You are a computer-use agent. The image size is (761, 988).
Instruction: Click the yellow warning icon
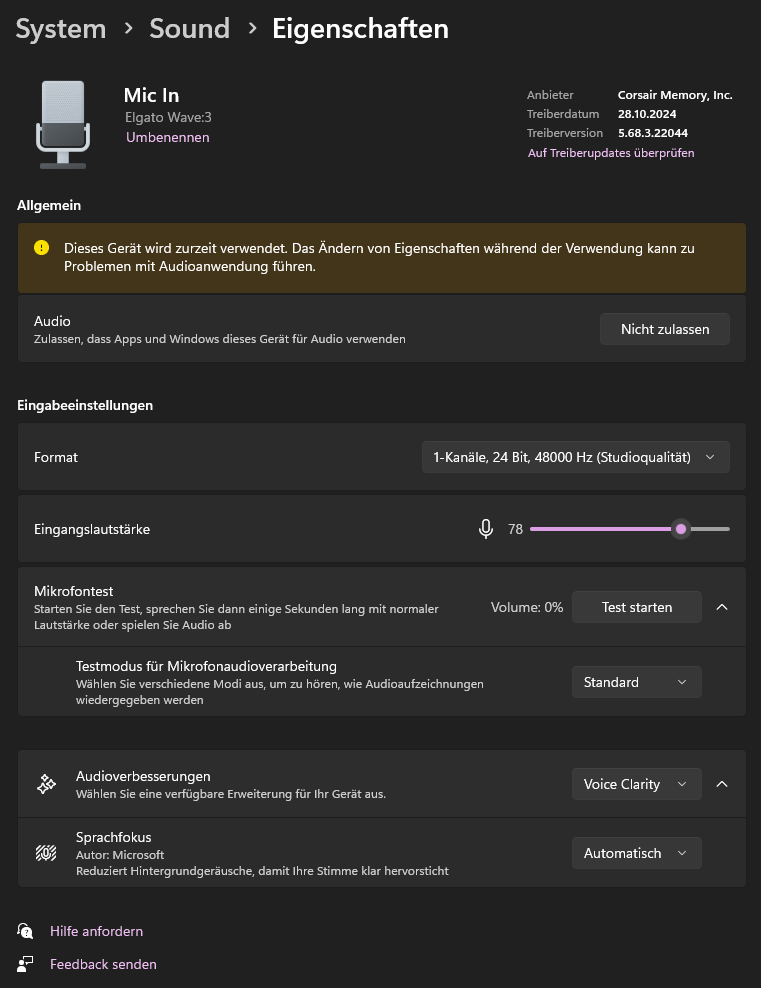[x=41, y=247]
